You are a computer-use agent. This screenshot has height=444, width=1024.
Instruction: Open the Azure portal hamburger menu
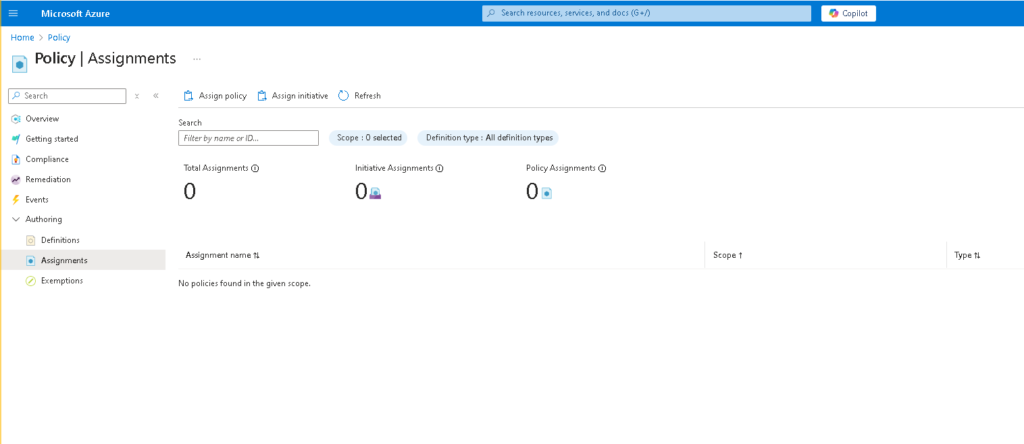tap(13, 13)
